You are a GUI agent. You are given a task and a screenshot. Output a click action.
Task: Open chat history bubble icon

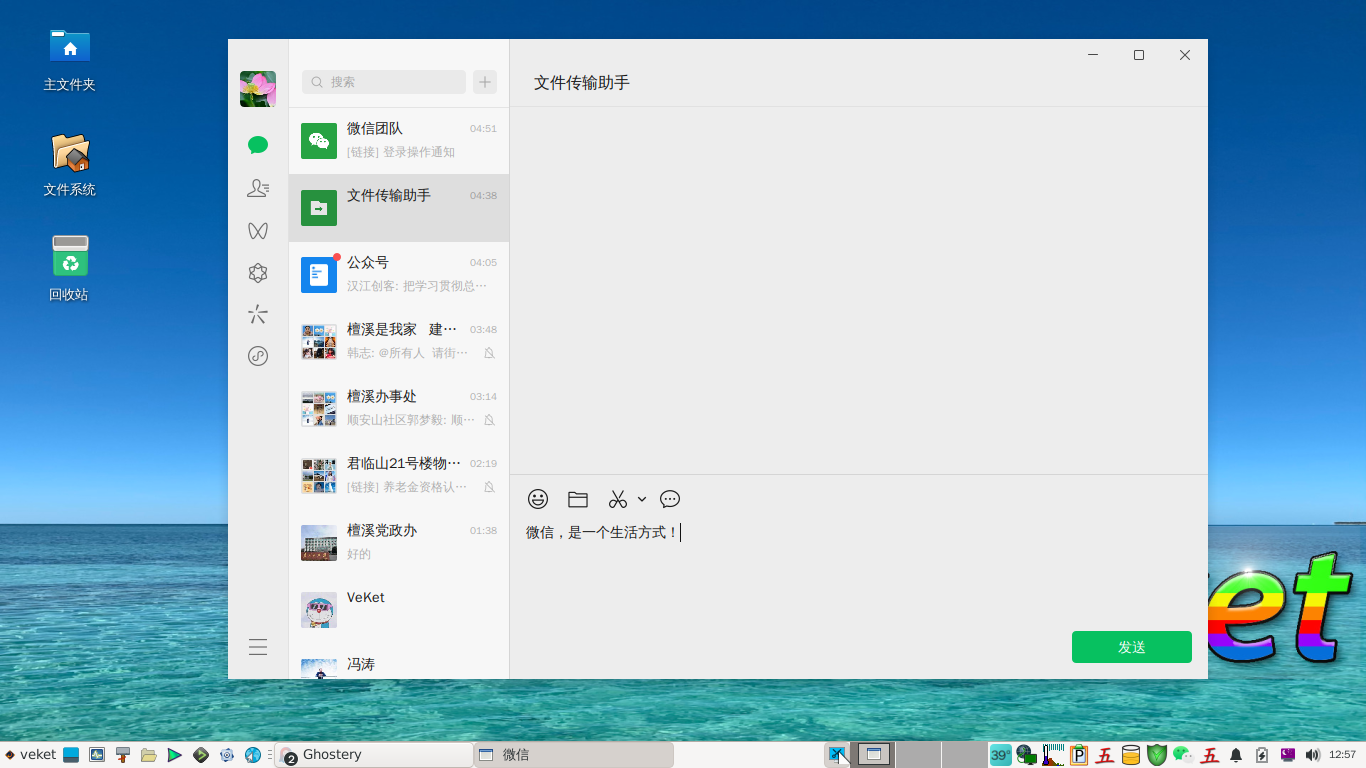coord(670,499)
